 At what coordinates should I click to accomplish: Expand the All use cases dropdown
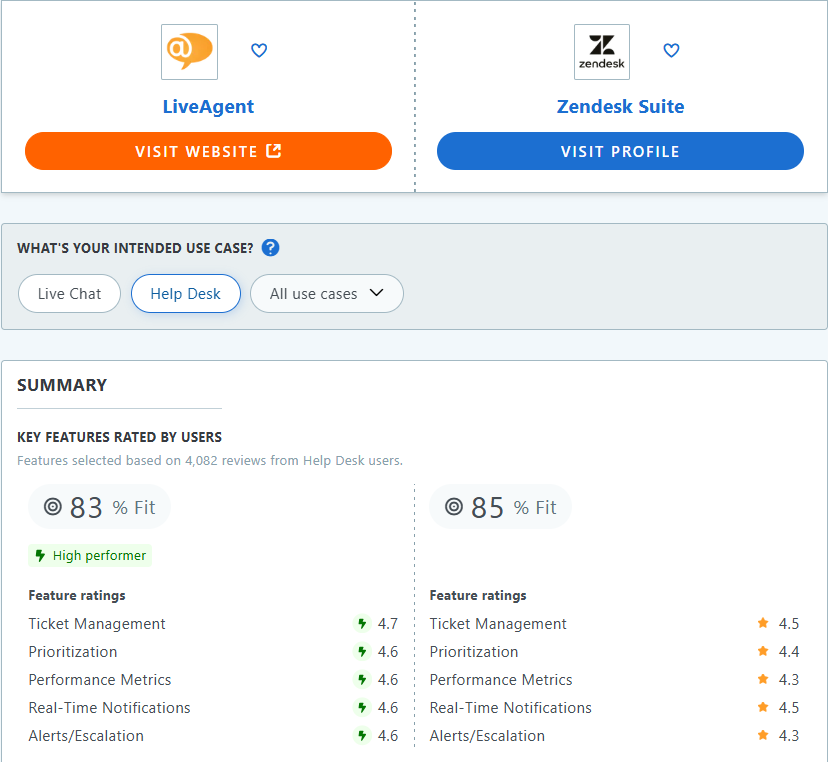[326, 293]
